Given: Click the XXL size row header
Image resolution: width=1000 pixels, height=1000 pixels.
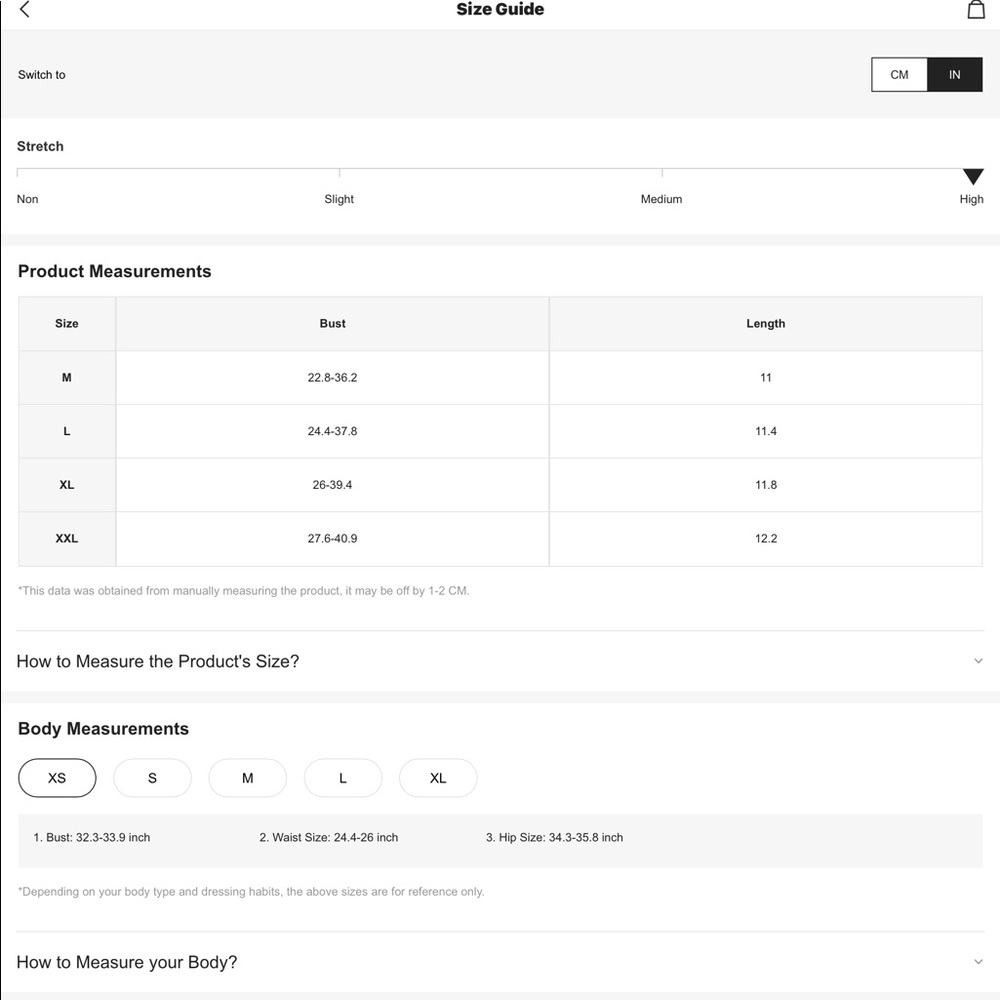Looking at the screenshot, I should (x=67, y=539).
